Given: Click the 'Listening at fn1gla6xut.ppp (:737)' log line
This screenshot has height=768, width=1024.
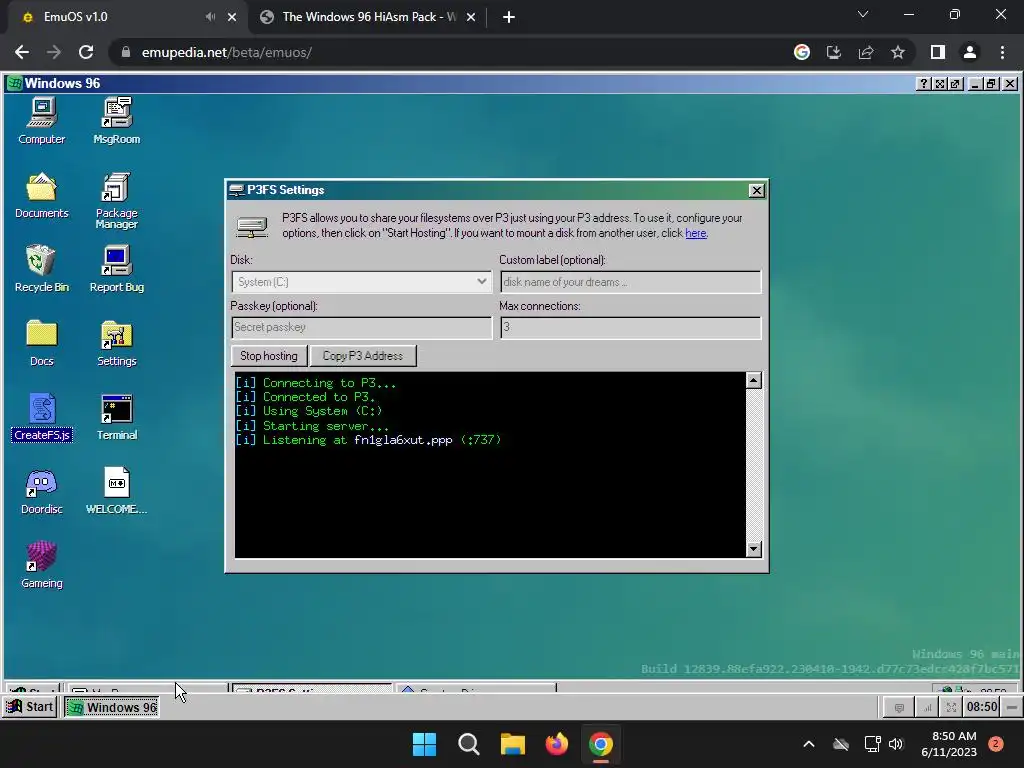Looking at the screenshot, I should click(x=368, y=440).
